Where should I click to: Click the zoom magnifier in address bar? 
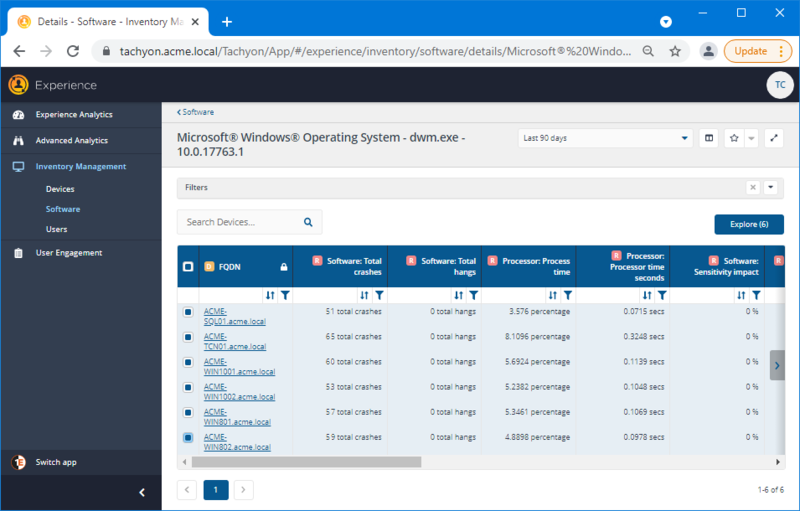[x=648, y=51]
